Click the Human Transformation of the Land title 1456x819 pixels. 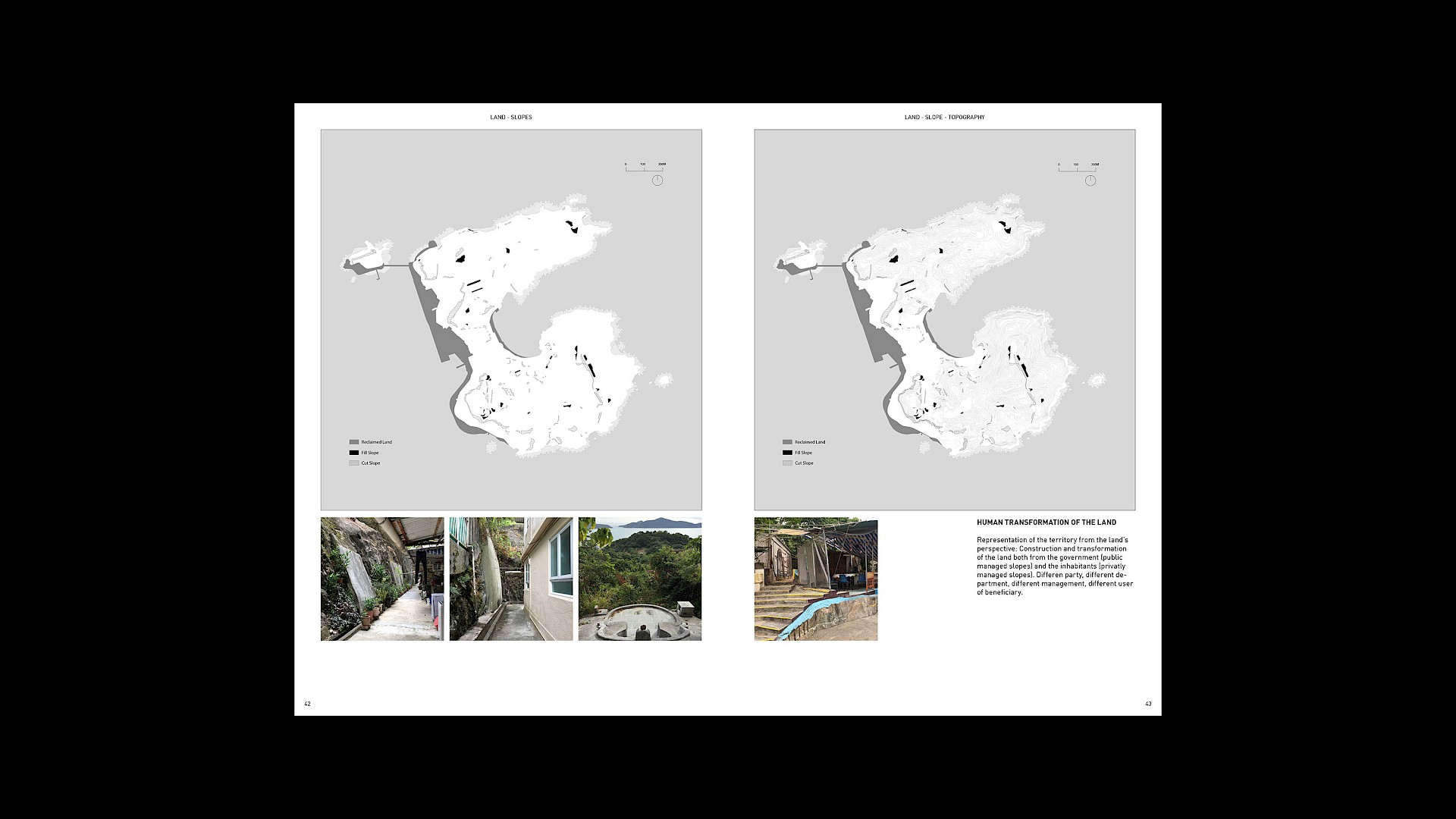(x=1046, y=522)
